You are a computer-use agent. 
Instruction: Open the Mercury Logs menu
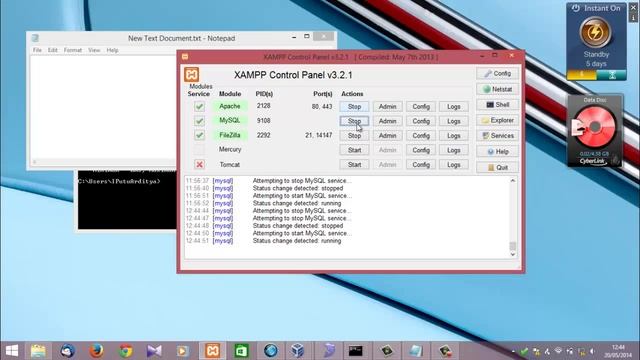(453, 150)
